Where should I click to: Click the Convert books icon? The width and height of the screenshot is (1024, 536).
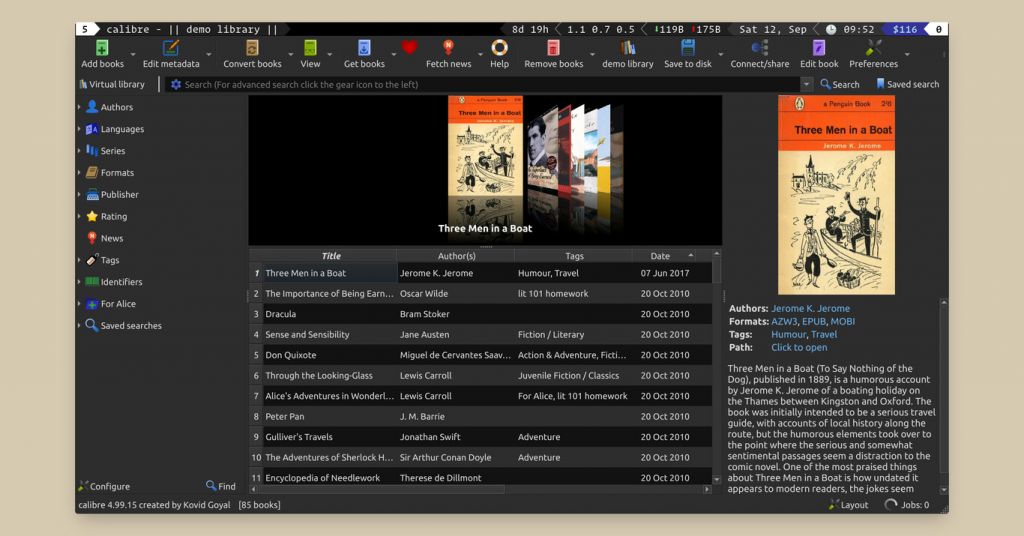(252, 49)
